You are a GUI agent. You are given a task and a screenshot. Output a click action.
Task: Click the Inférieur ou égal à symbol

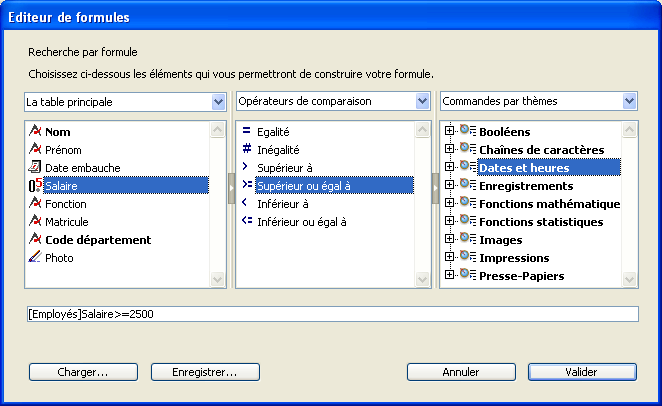[246, 222]
